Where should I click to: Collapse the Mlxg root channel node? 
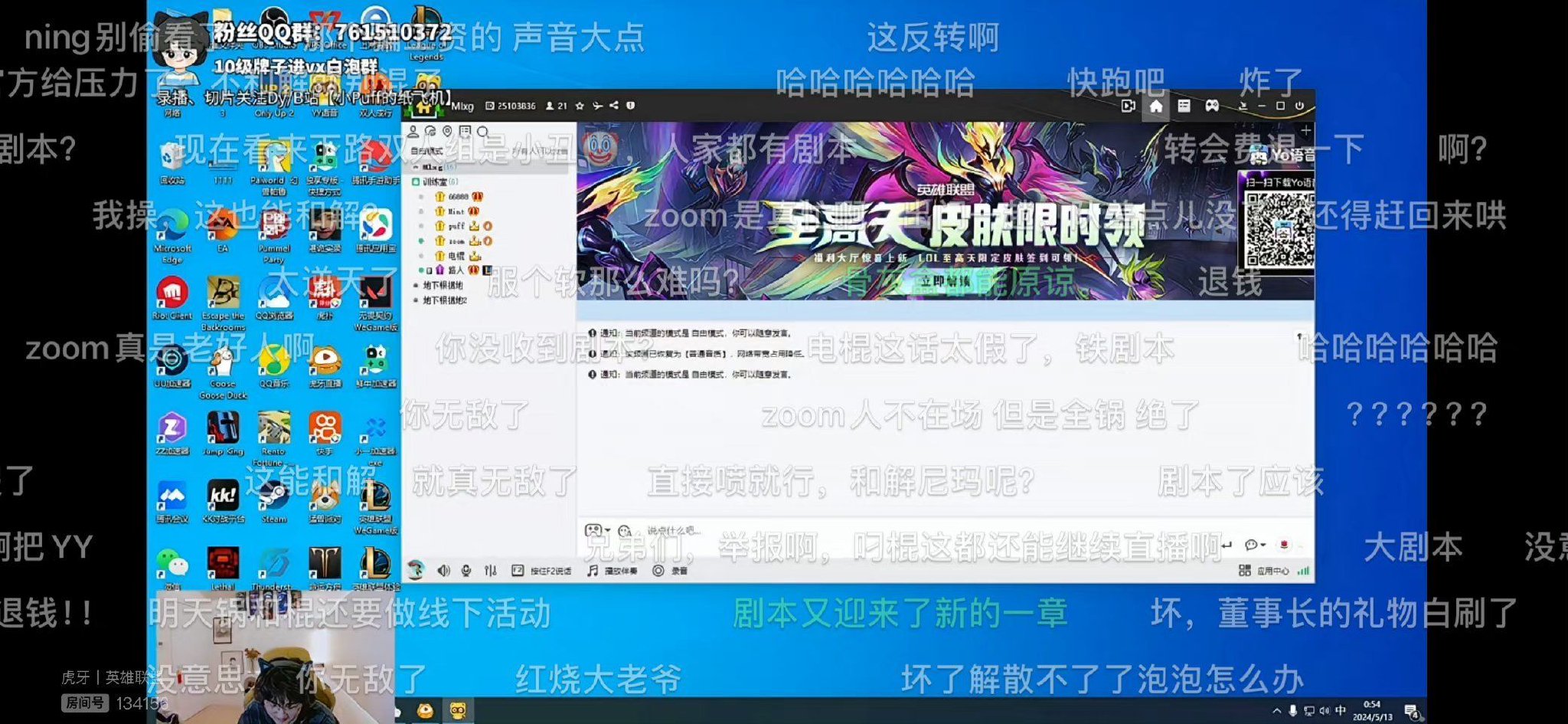click(x=416, y=167)
